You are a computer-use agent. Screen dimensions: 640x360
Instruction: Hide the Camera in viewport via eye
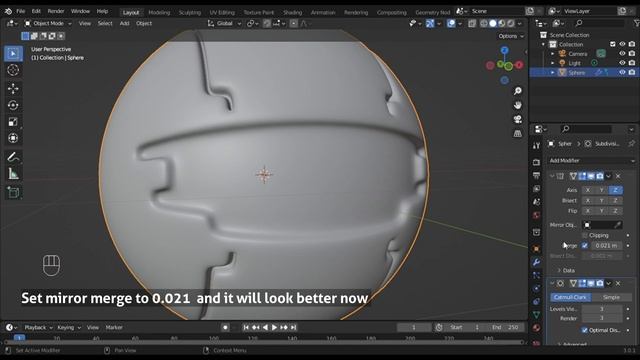point(622,54)
